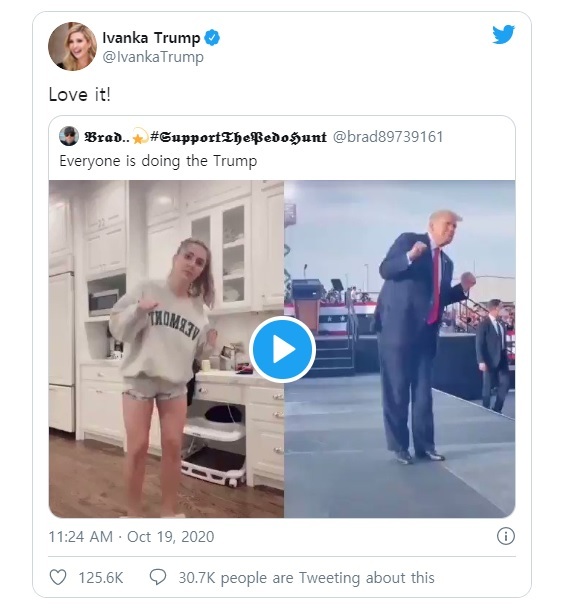Open the Ivanka Trump display name link
The image size is (577, 615).
pos(151,38)
